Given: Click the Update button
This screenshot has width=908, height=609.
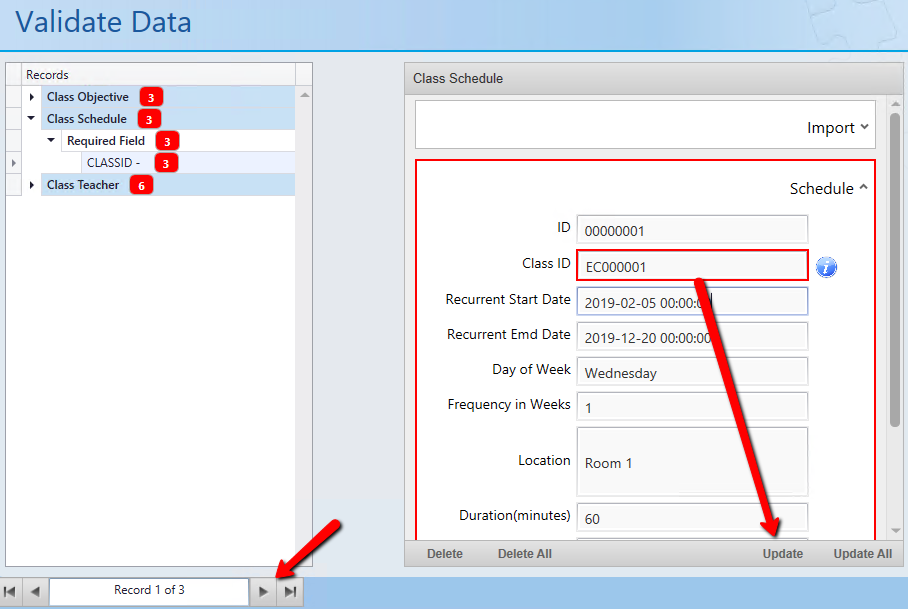Looking at the screenshot, I should tap(782, 554).
